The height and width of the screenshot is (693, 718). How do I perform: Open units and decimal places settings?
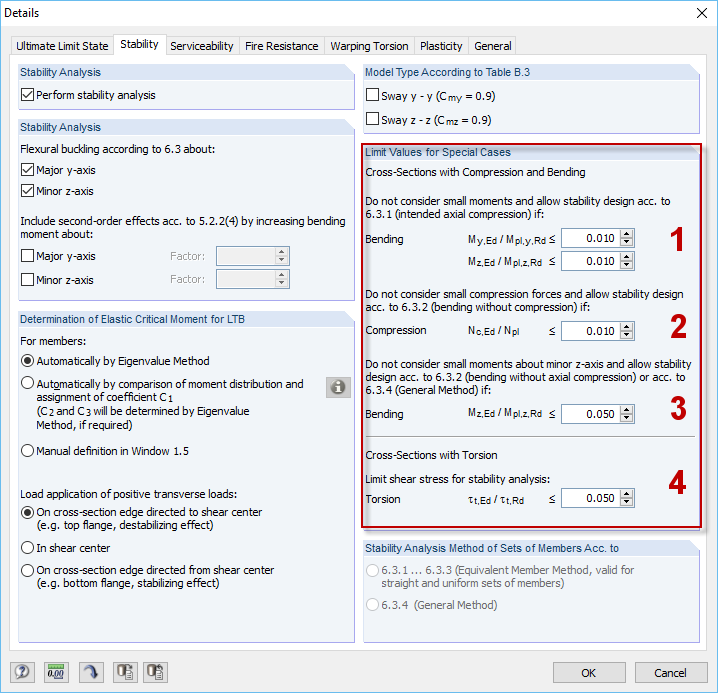click(56, 672)
